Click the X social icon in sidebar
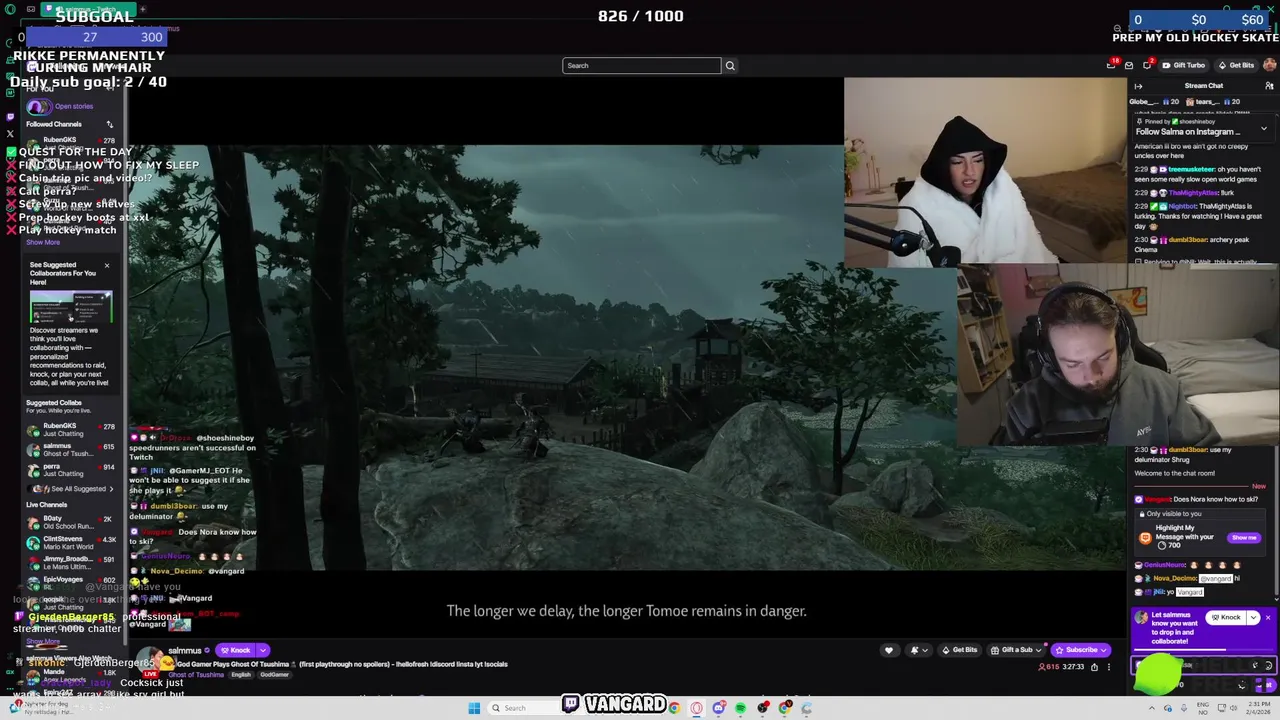Screen dimensions: 1280x720 [x=10, y=133]
